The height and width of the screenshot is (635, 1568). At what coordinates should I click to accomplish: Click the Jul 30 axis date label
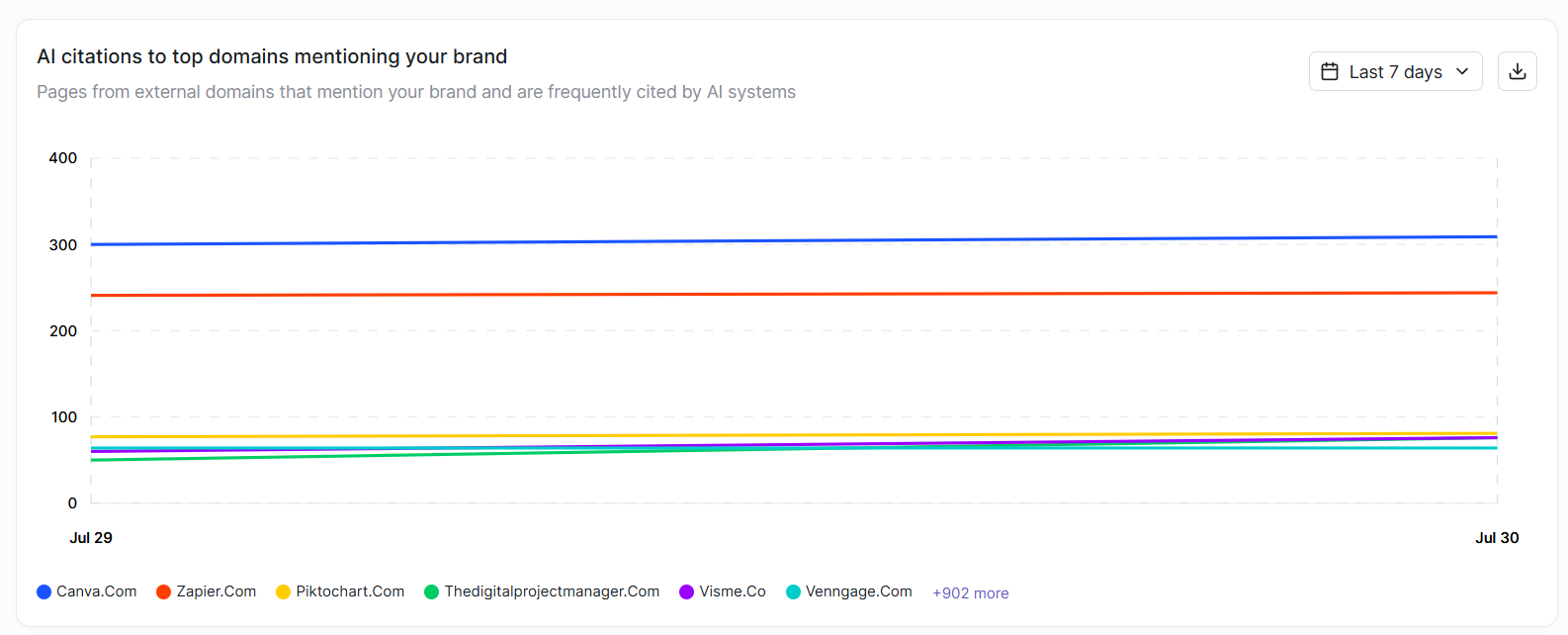[x=1497, y=538]
